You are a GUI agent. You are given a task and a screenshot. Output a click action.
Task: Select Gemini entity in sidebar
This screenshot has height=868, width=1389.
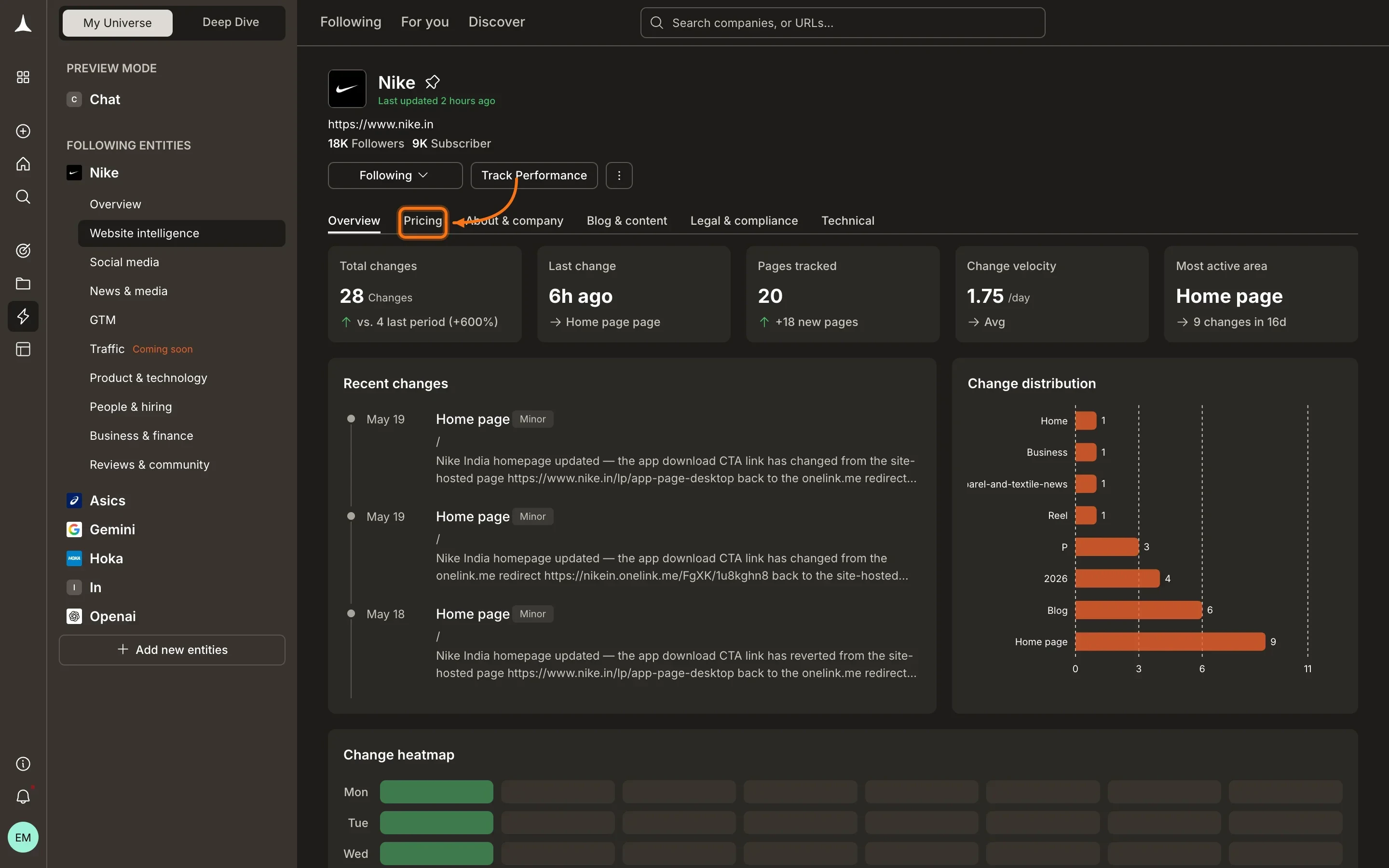coord(101,530)
